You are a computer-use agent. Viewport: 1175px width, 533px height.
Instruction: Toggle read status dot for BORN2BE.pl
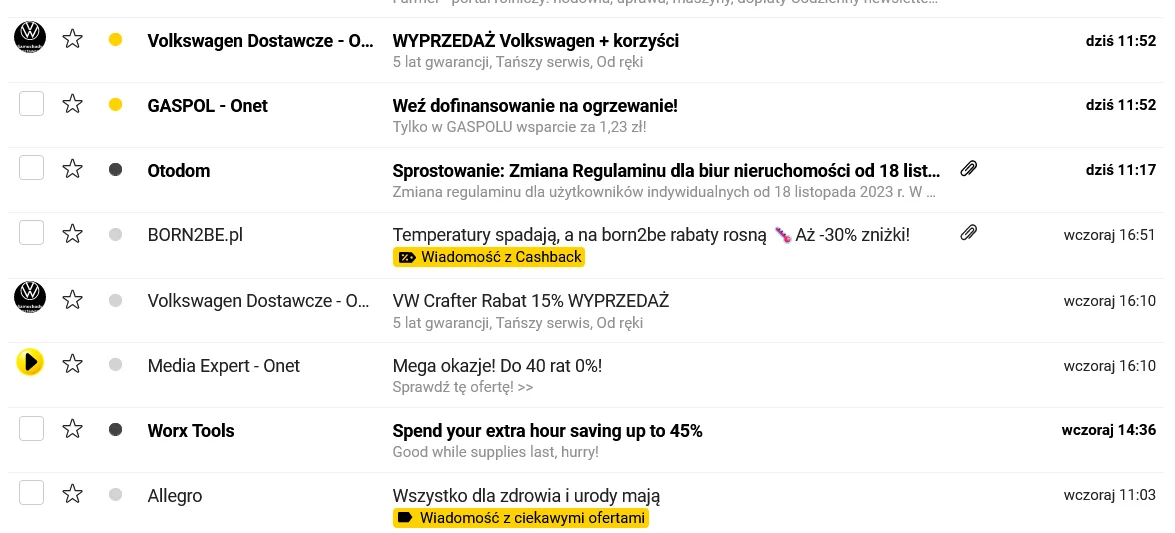(x=115, y=235)
